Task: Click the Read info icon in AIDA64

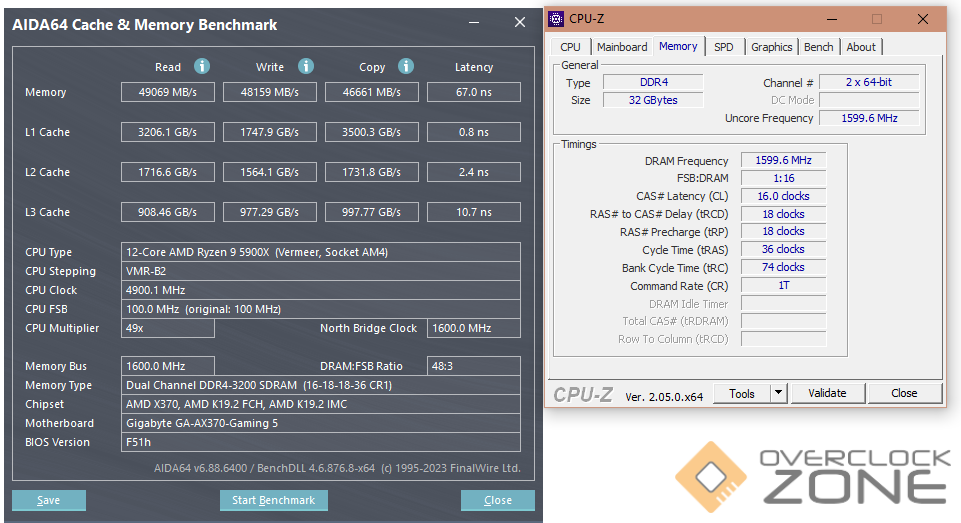Action: coord(202,66)
